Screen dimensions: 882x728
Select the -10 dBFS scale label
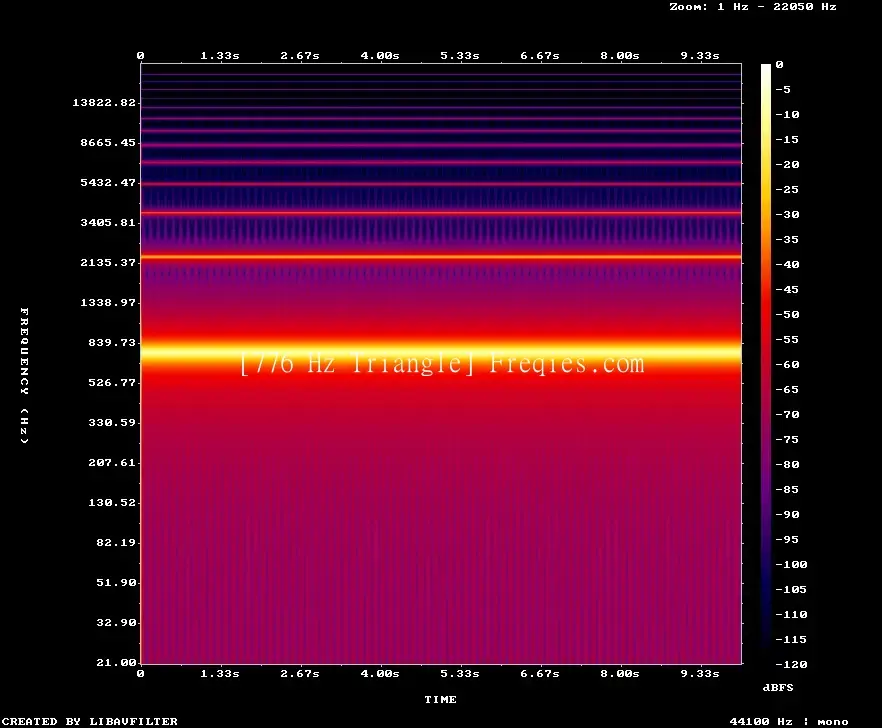pyautogui.click(x=787, y=114)
